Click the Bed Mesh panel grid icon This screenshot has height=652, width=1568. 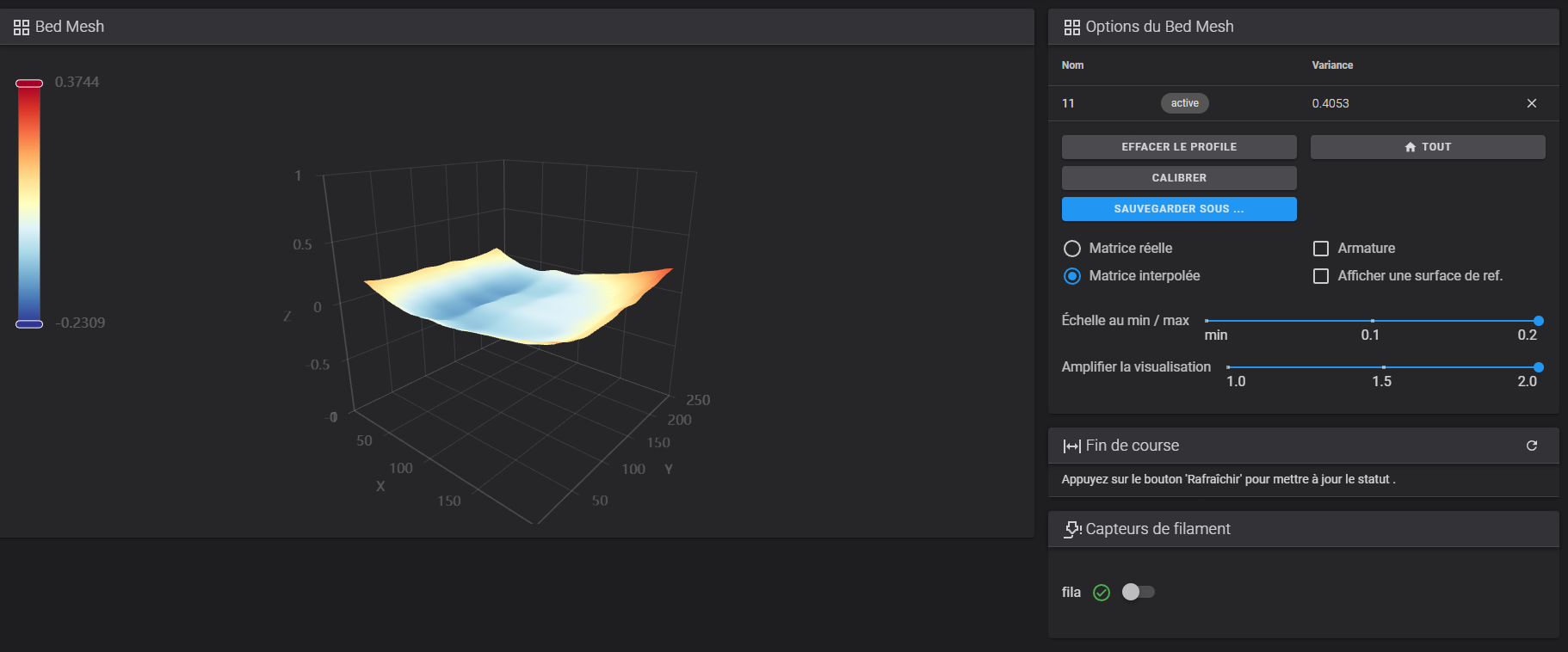pyautogui.click(x=22, y=28)
